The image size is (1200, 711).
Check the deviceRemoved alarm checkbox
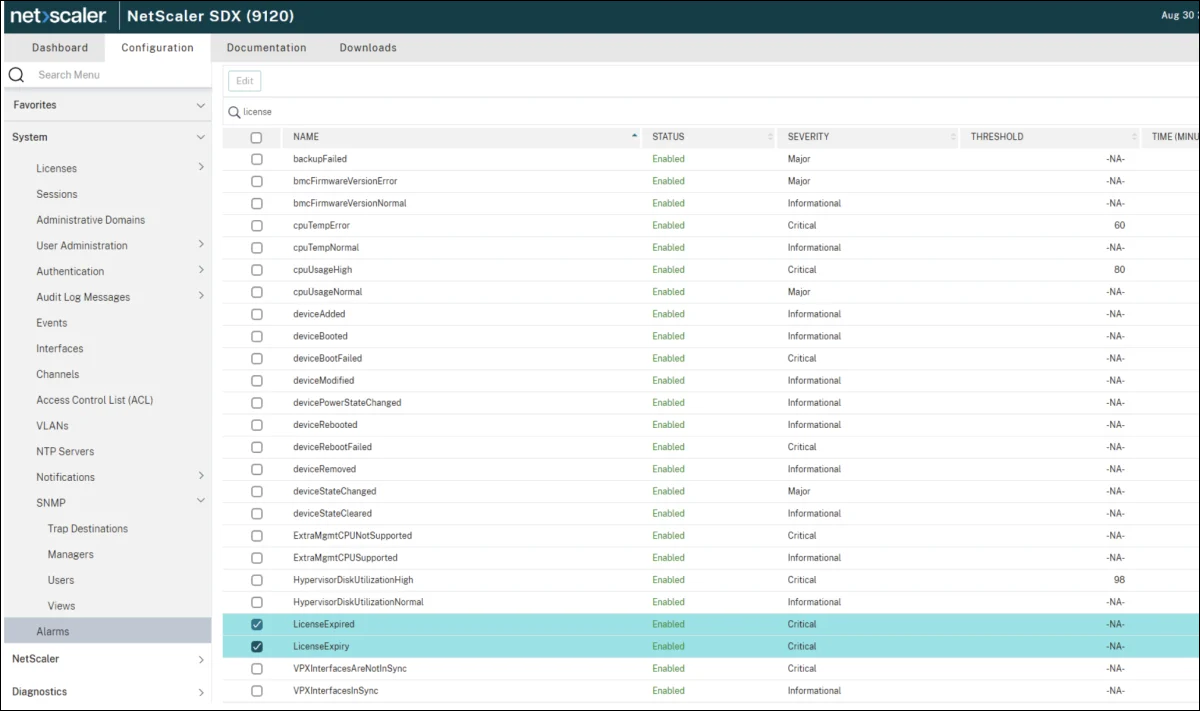256,470
